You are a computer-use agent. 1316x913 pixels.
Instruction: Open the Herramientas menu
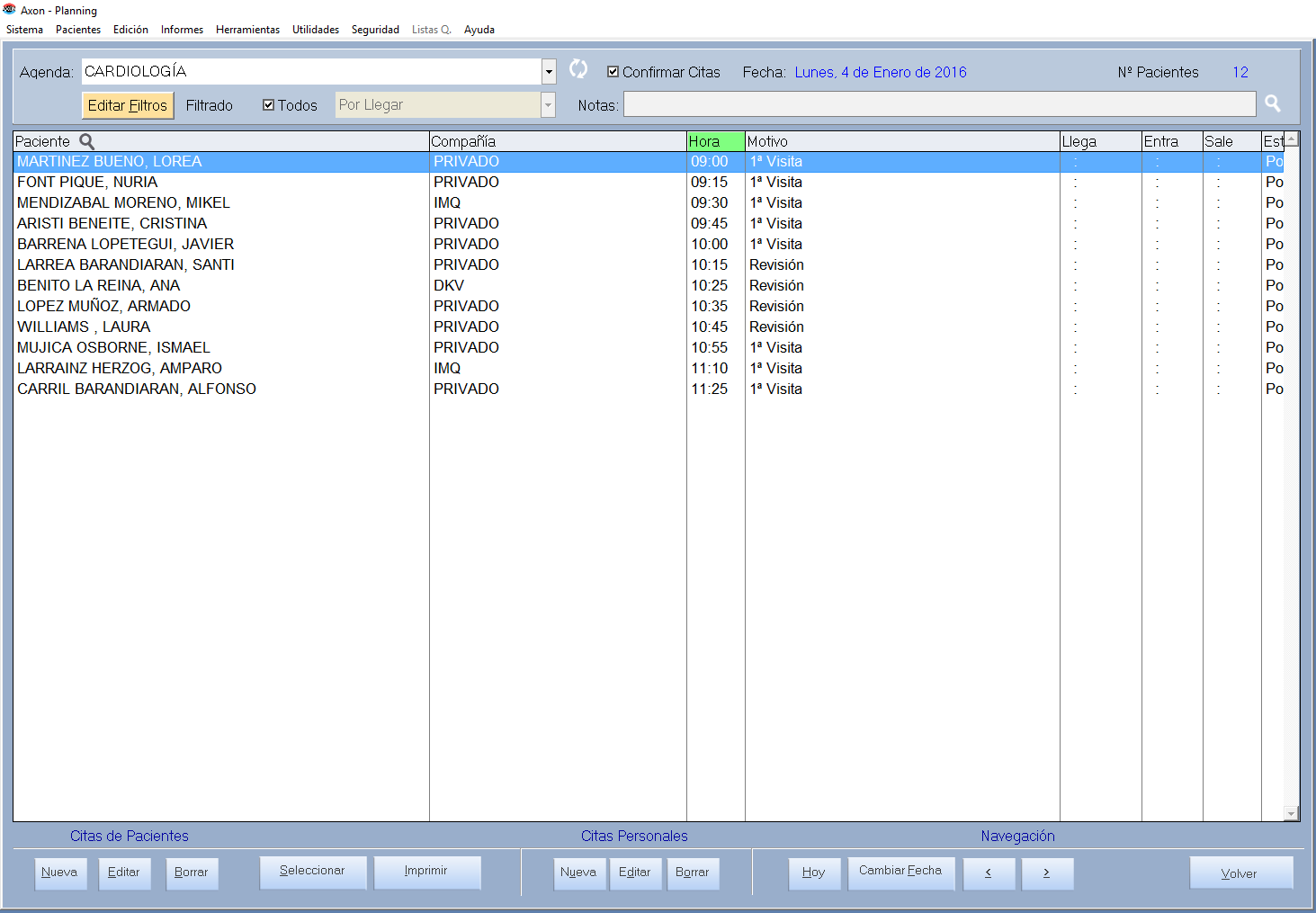tap(247, 30)
